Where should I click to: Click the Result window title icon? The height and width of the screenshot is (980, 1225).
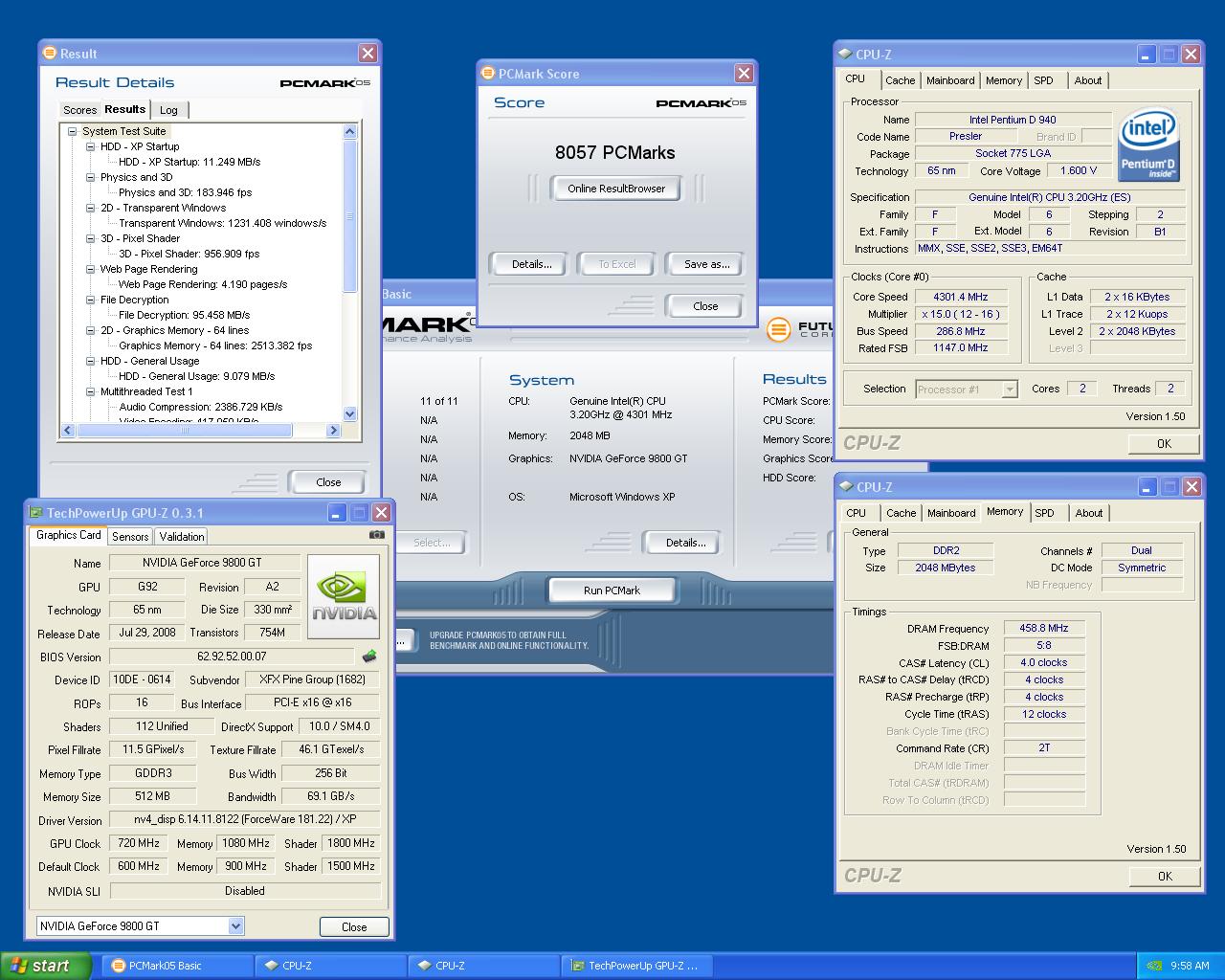click(50, 54)
